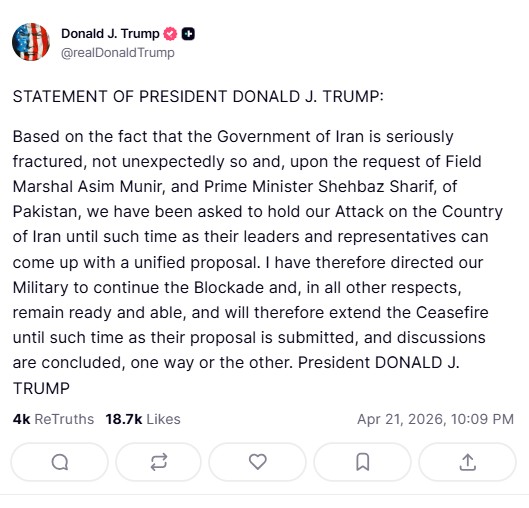Click the STATEMENT OF PRESIDENT heading line
Viewport: 529px width, 508px height.
[x=198, y=96]
